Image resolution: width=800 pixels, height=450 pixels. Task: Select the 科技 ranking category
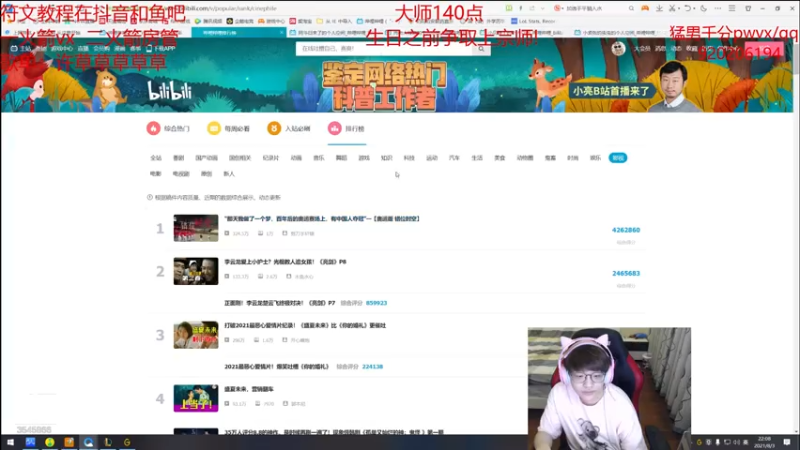coord(409,158)
